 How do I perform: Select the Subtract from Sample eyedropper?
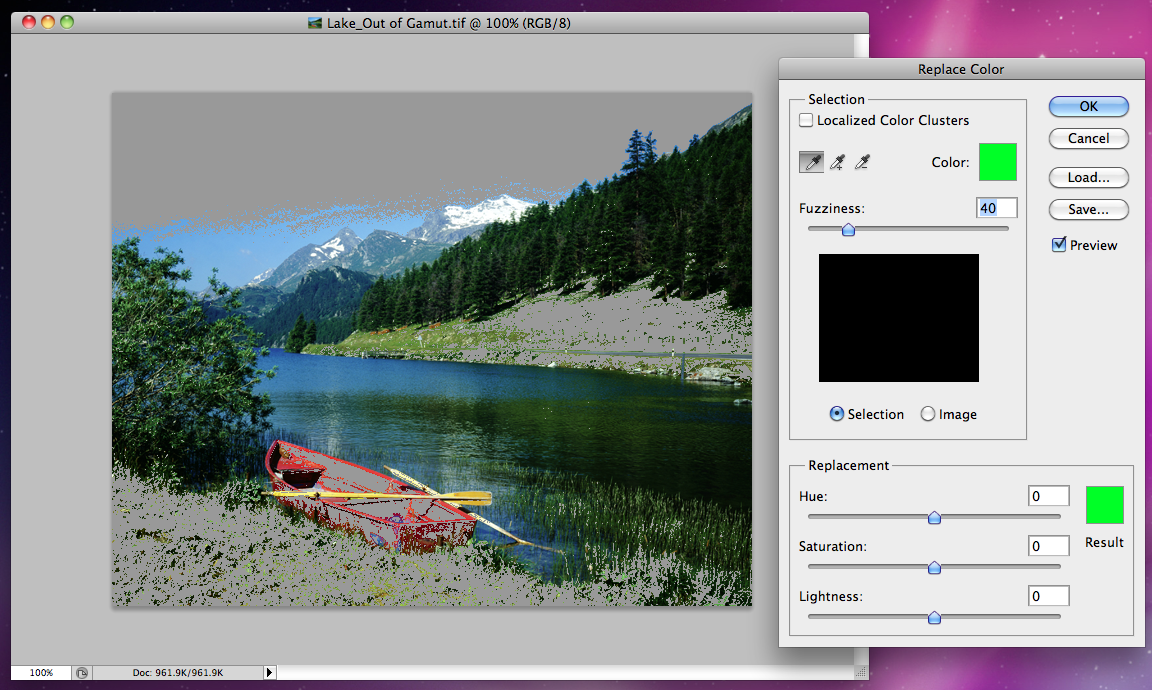point(862,161)
